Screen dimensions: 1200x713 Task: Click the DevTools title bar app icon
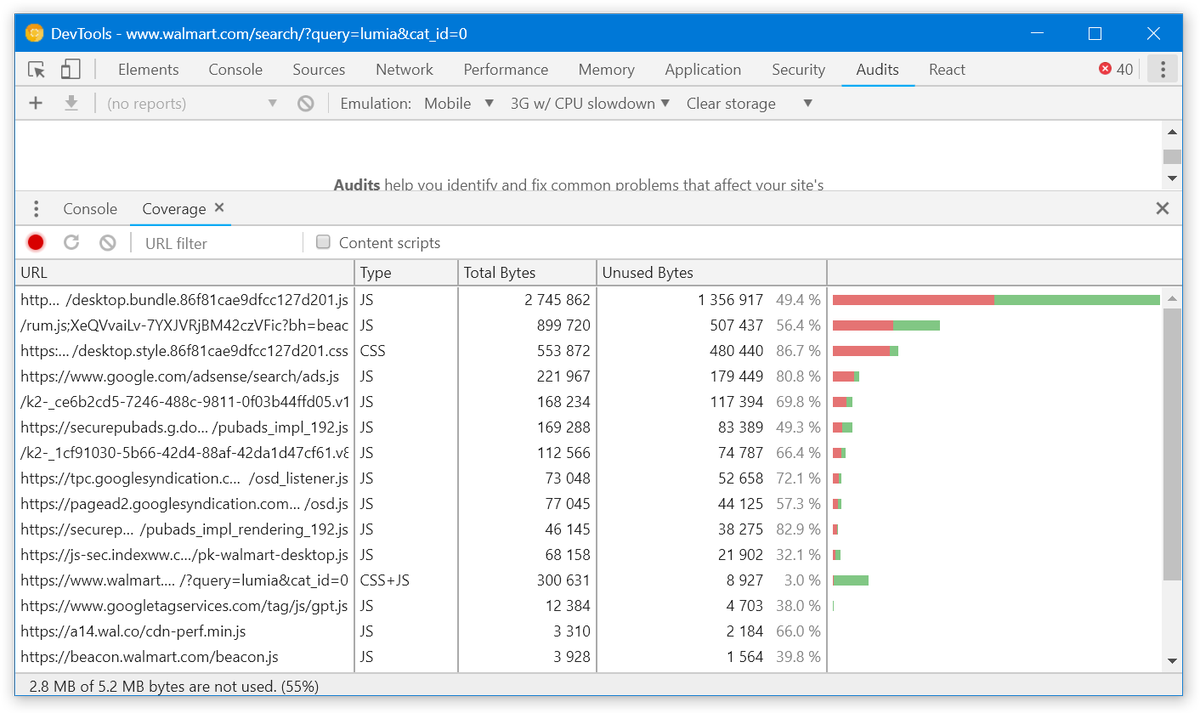pyautogui.click(x=35, y=33)
